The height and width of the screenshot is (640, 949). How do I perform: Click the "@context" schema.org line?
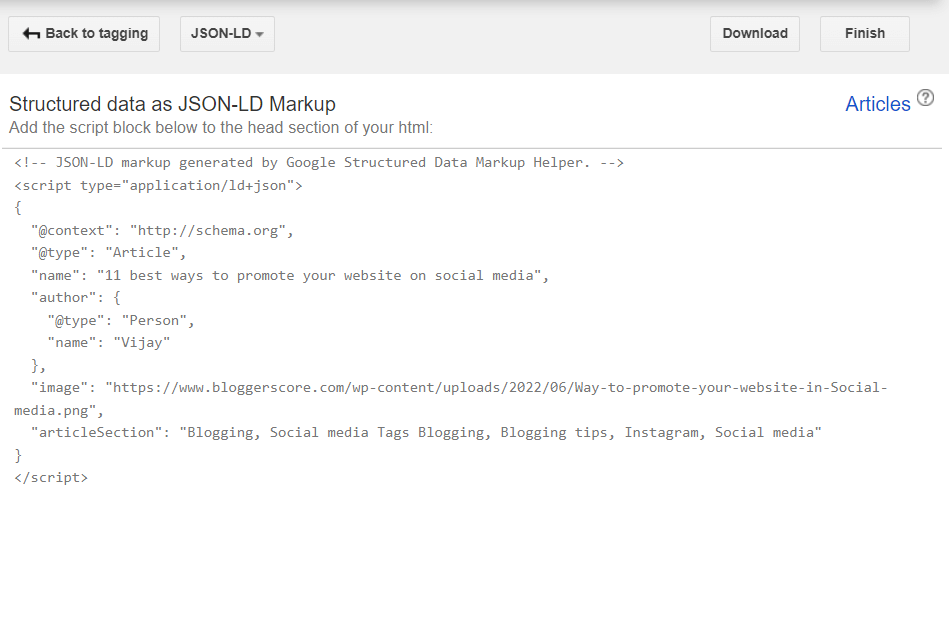point(162,231)
